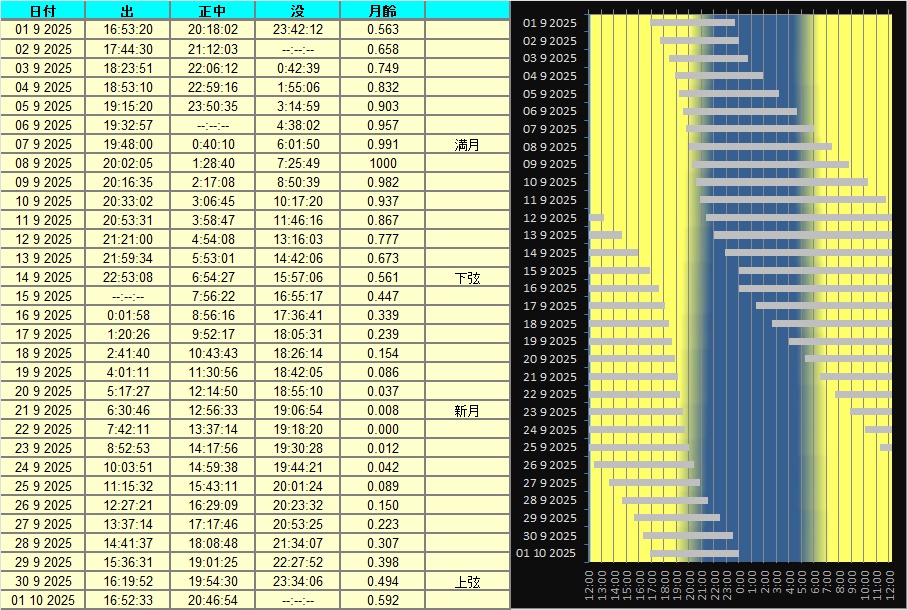Click the 没 column header
The image size is (908, 610).
point(299,10)
